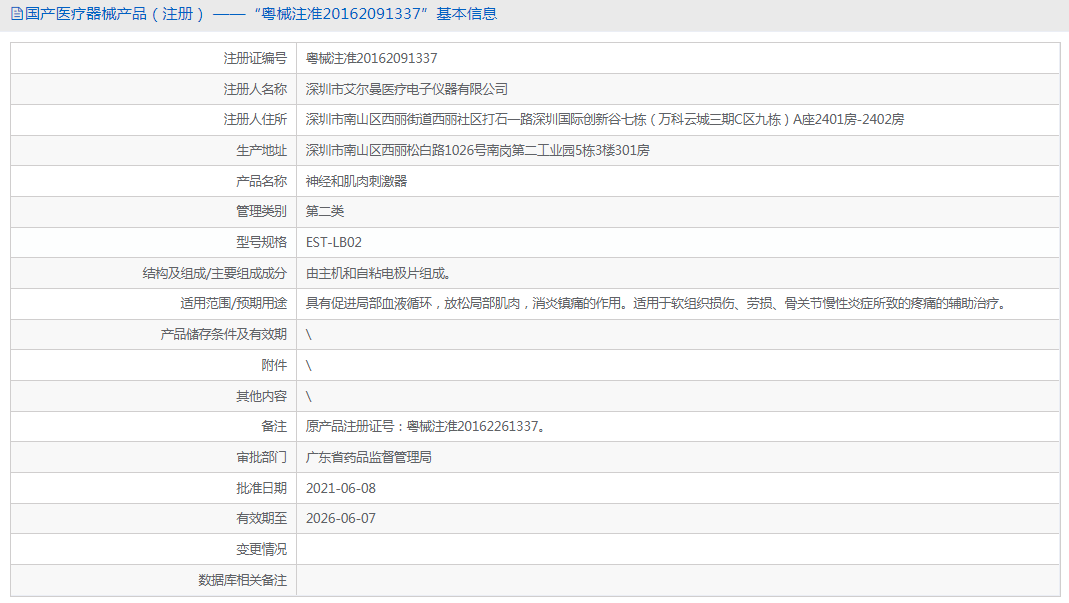1069x603 pixels.
Task: Click the 备注 original registration number text
Action: click(427, 426)
